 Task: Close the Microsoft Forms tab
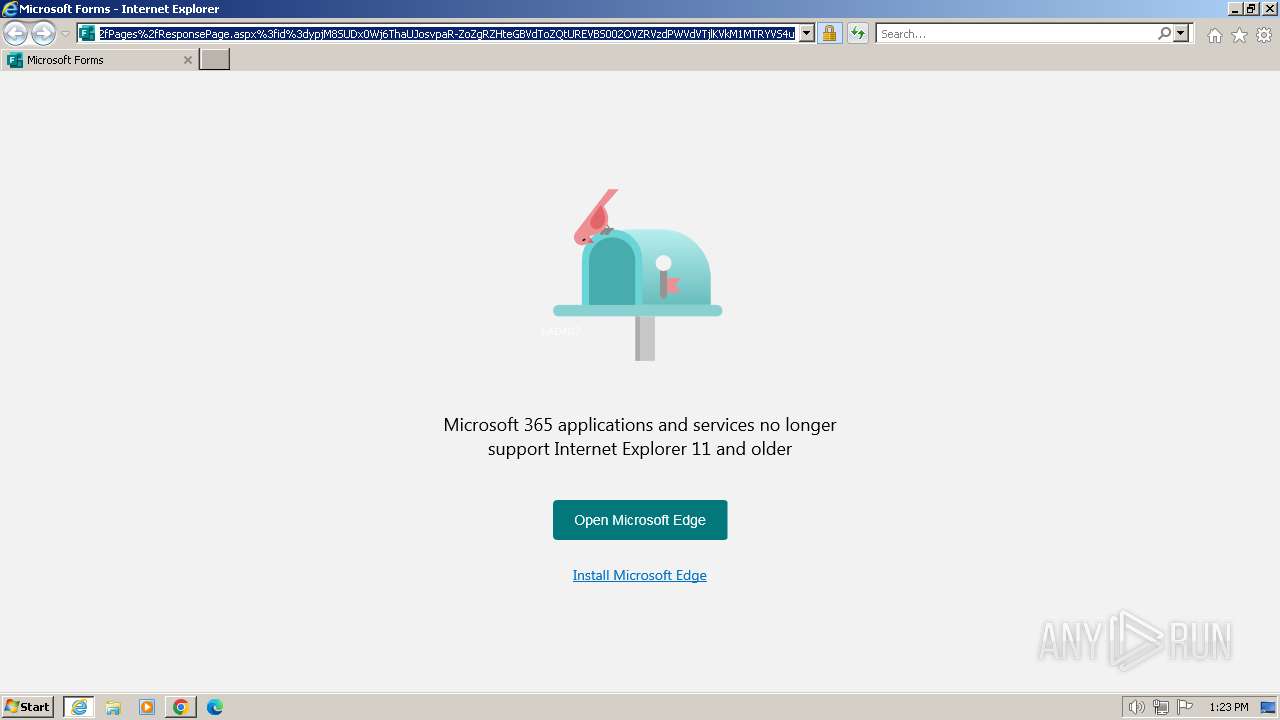[187, 60]
